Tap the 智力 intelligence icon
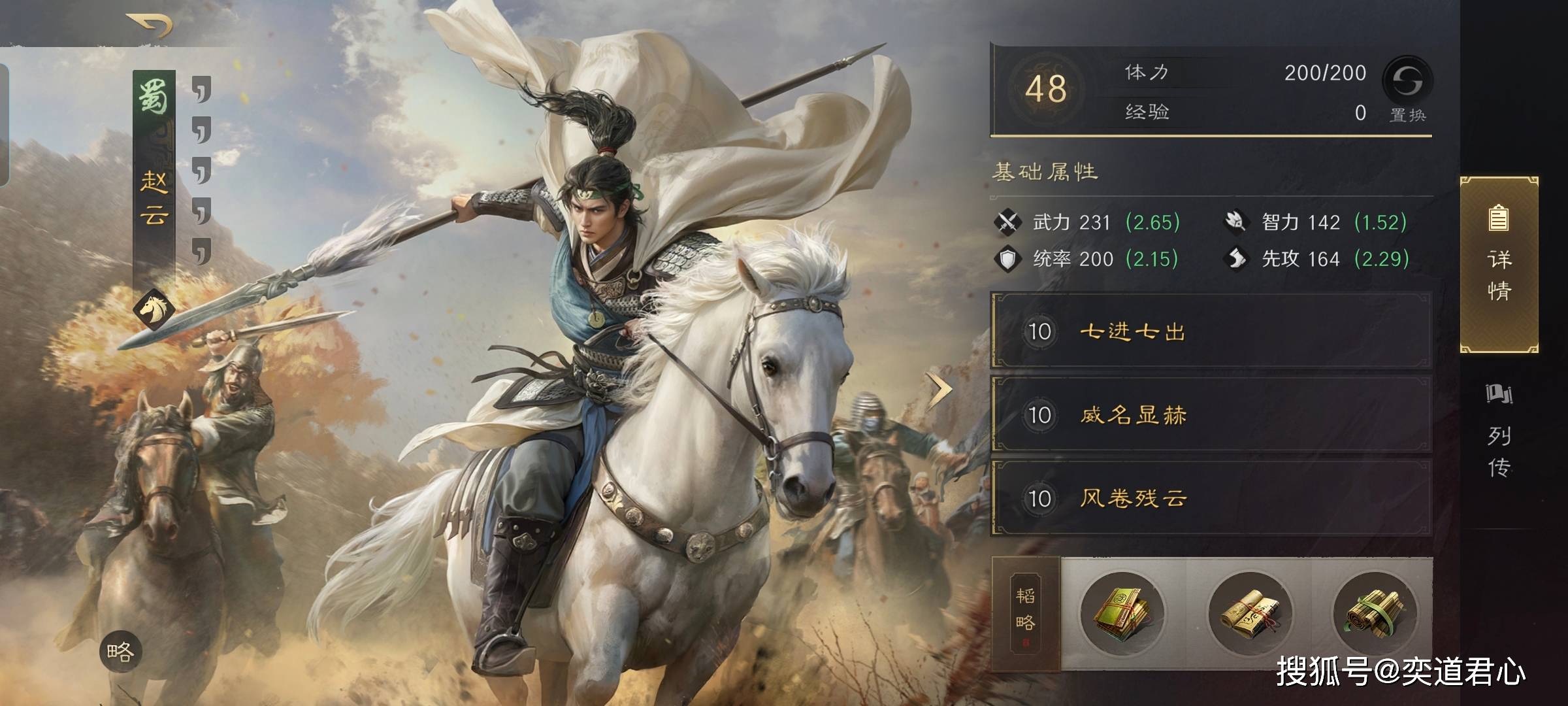This screenshot has height=706, width=1568. pyautogui.click(x=1235, y=222)
